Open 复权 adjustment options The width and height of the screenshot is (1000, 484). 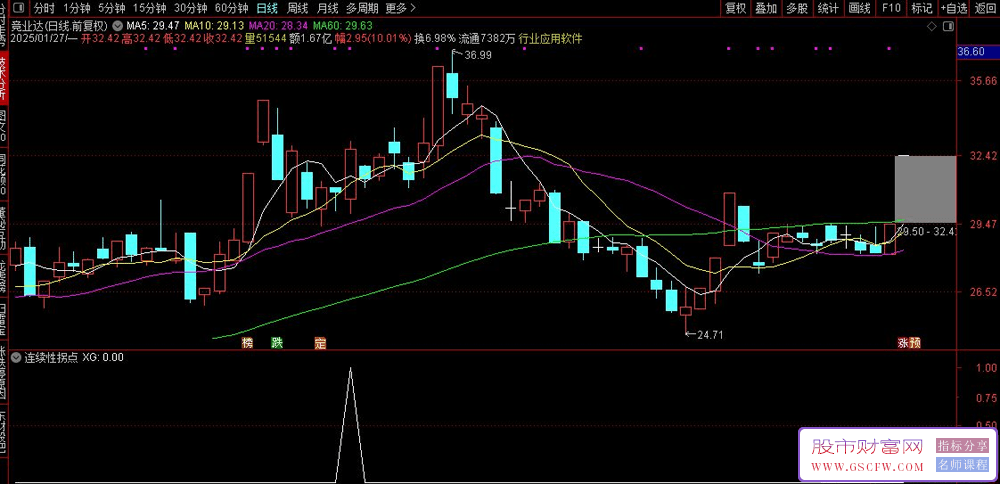point(735,8)
